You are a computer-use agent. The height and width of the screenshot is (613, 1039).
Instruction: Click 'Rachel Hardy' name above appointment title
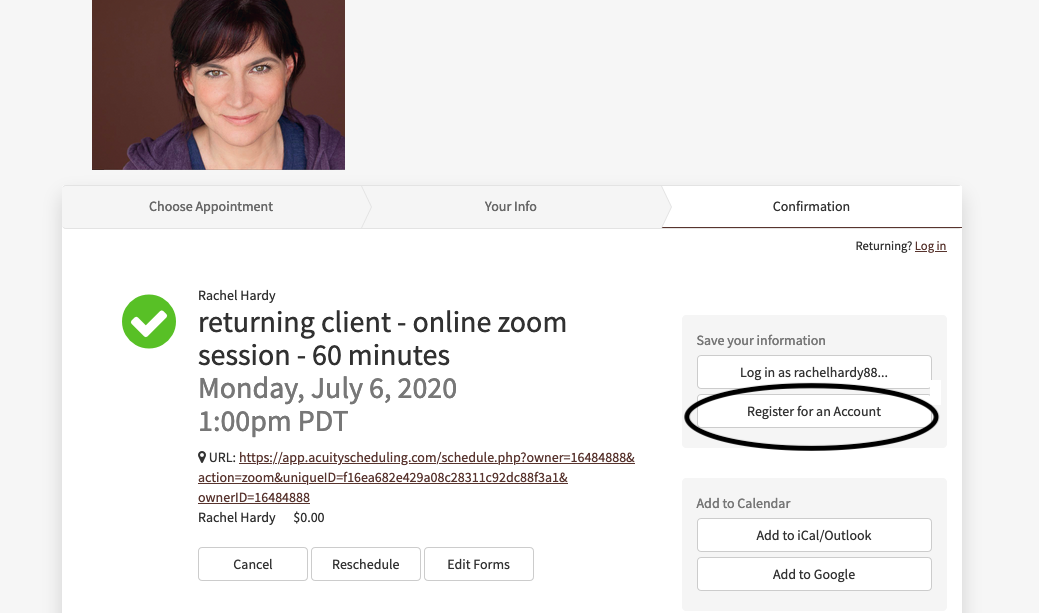click(x=237, y=296)
